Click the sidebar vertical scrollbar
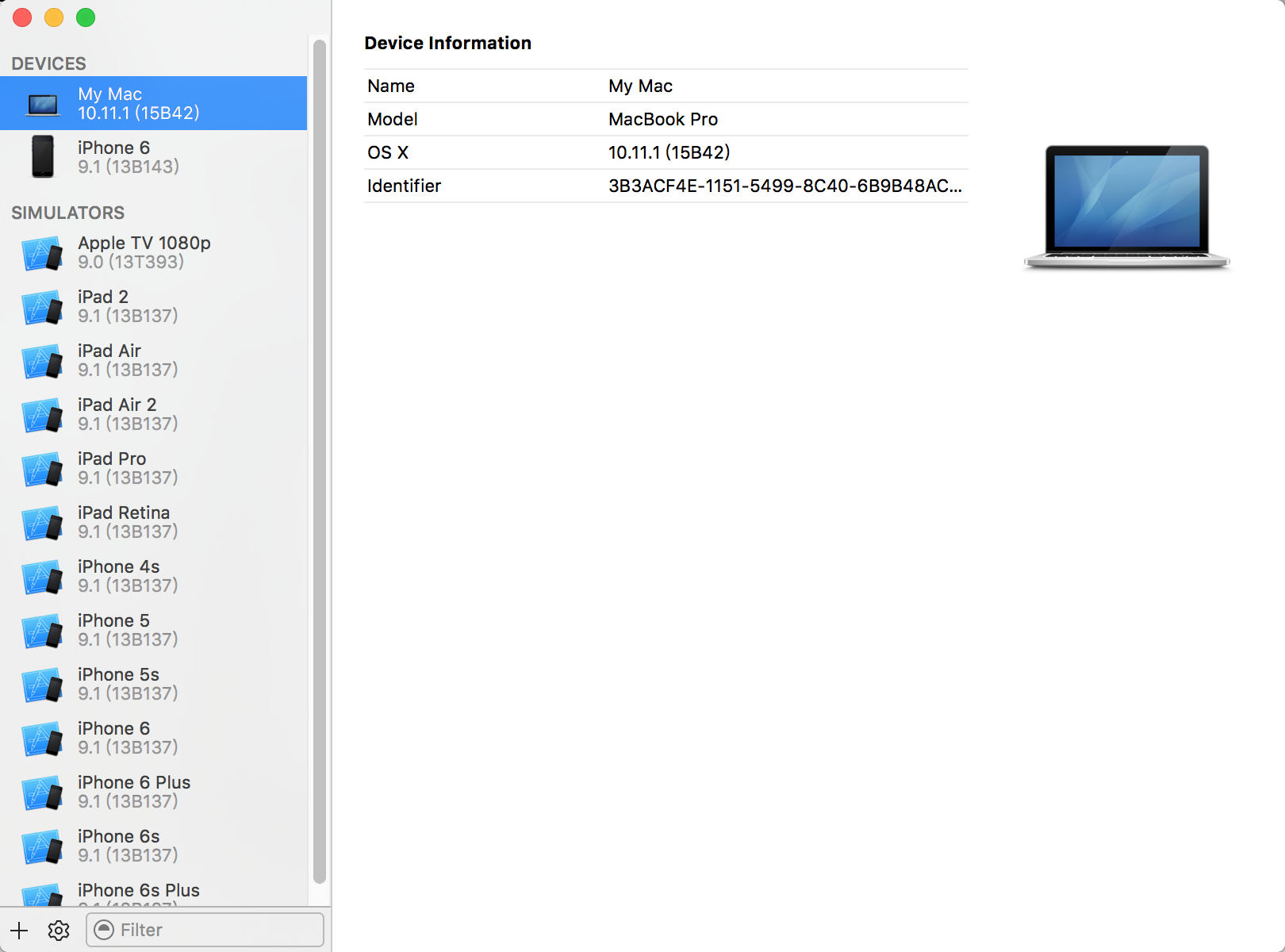1285x952 pixels. coord(320,460)
